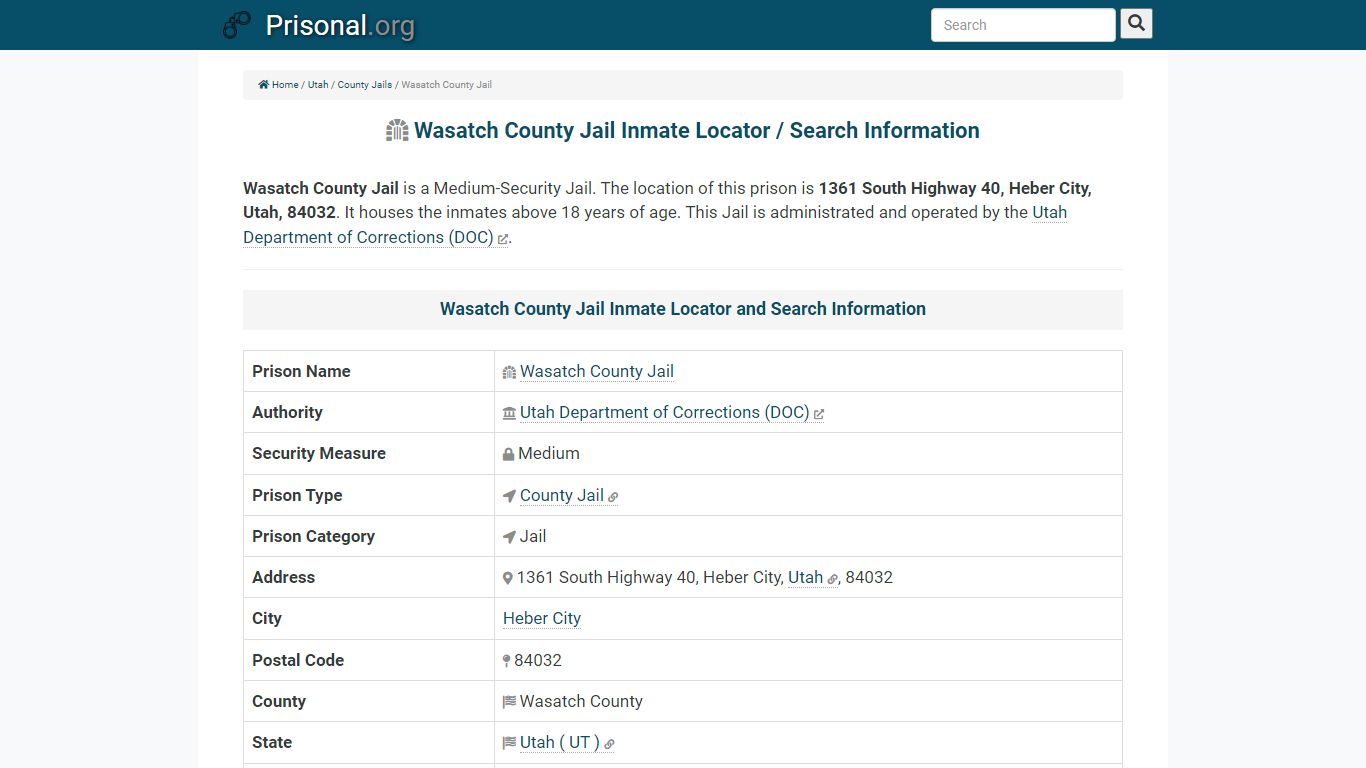Click the Prison Type row label

(297, 495)
